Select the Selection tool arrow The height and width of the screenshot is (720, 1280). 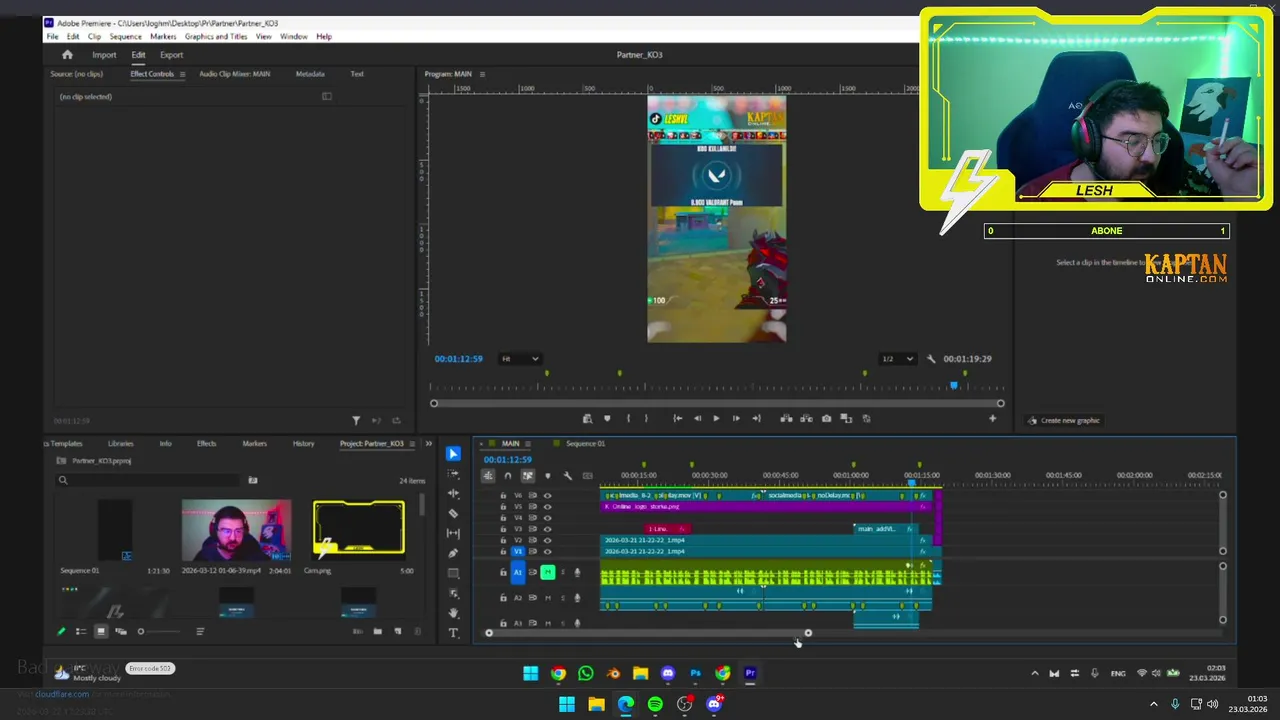click(453, 454)
